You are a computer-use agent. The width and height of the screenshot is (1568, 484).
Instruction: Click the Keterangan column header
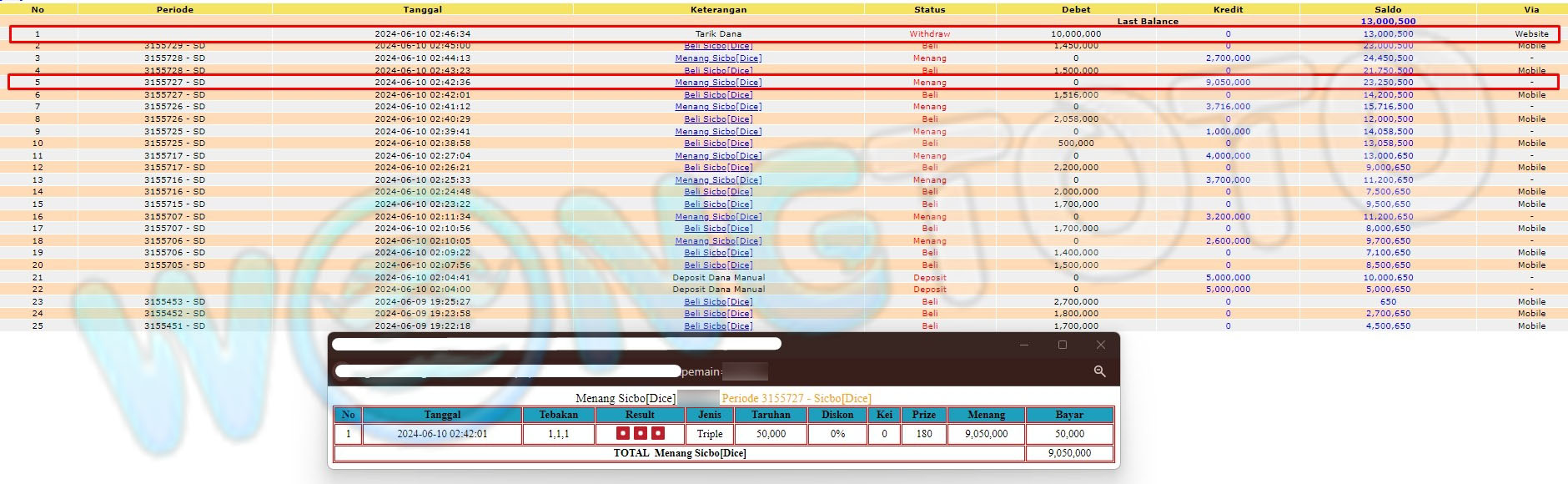coord(718,9)
